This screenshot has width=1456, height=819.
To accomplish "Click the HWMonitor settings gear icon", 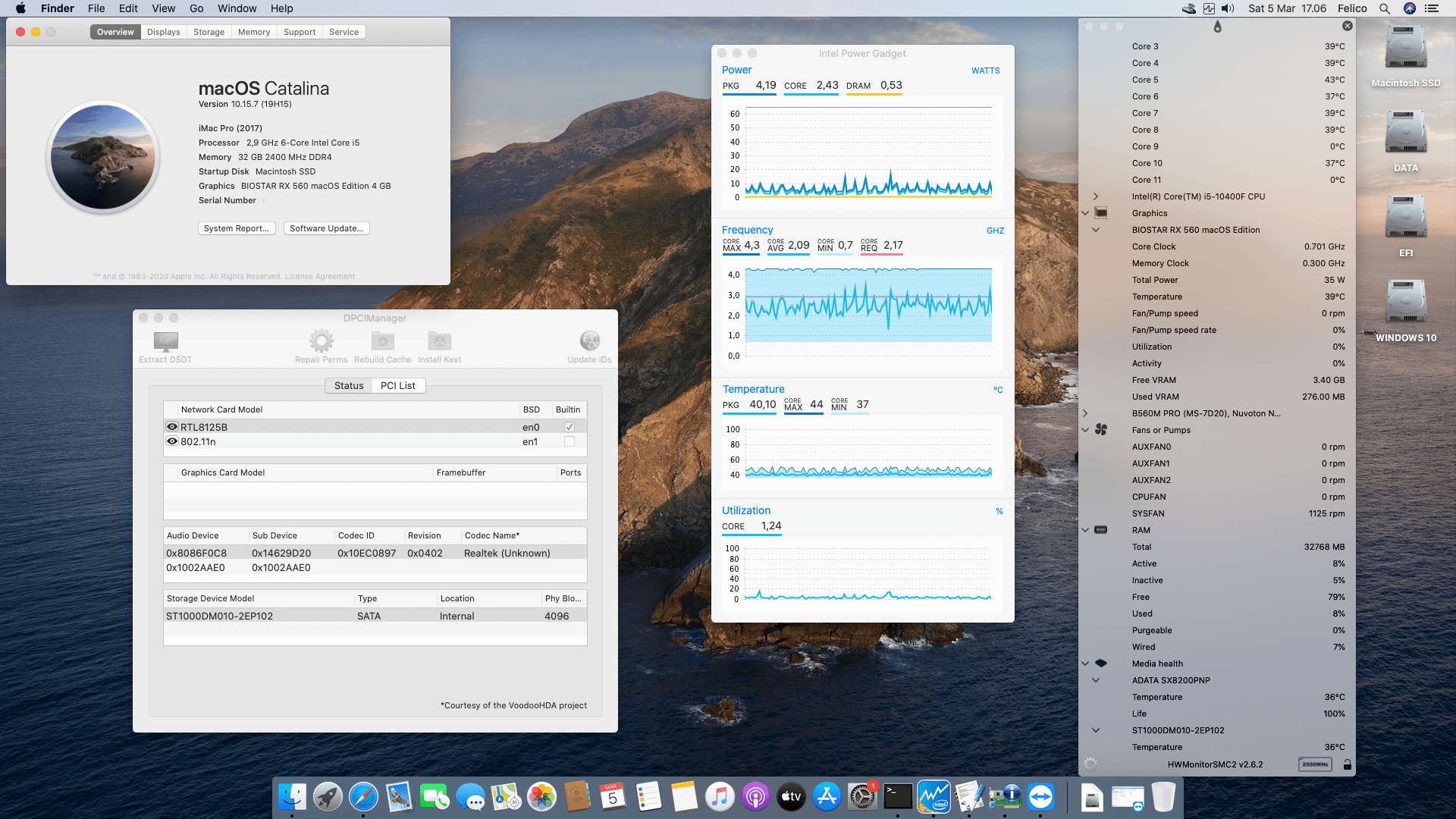I will (1090, 764).
